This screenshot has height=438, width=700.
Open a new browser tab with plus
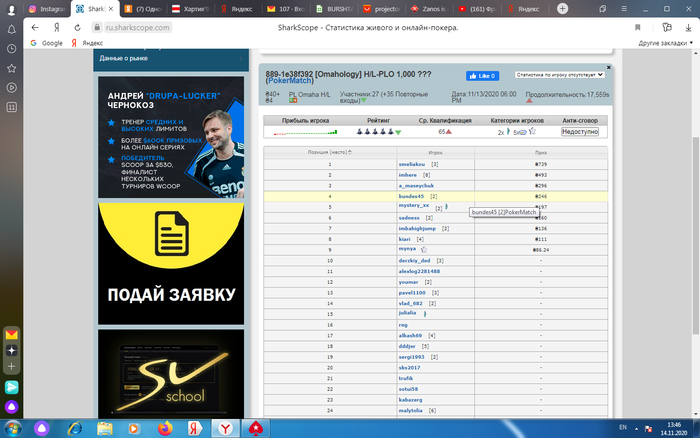pyautogui.click(x=562, y=8)
